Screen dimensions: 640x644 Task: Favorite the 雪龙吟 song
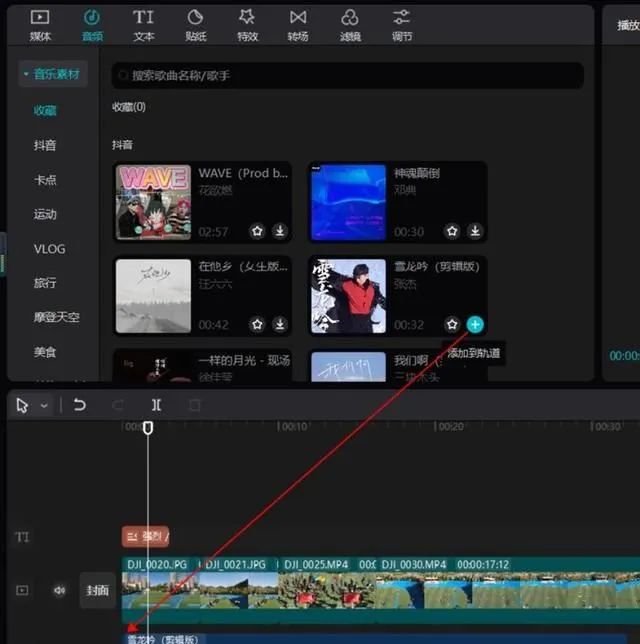click(452, 324)
